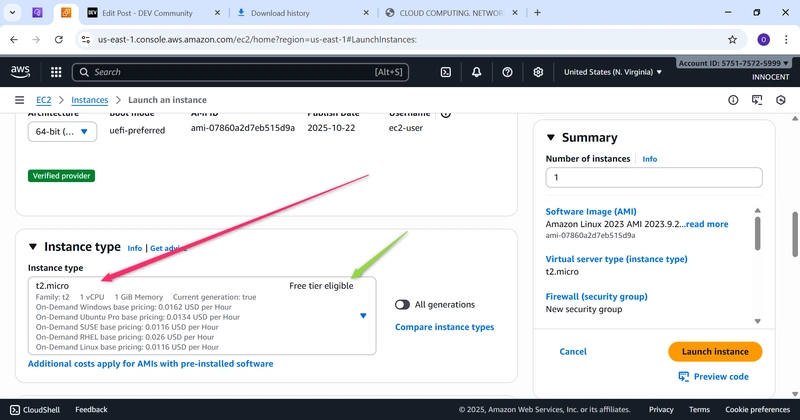Open the Chrome tab search dropdown
Viewport: 800px width, 420px height.
12,13
